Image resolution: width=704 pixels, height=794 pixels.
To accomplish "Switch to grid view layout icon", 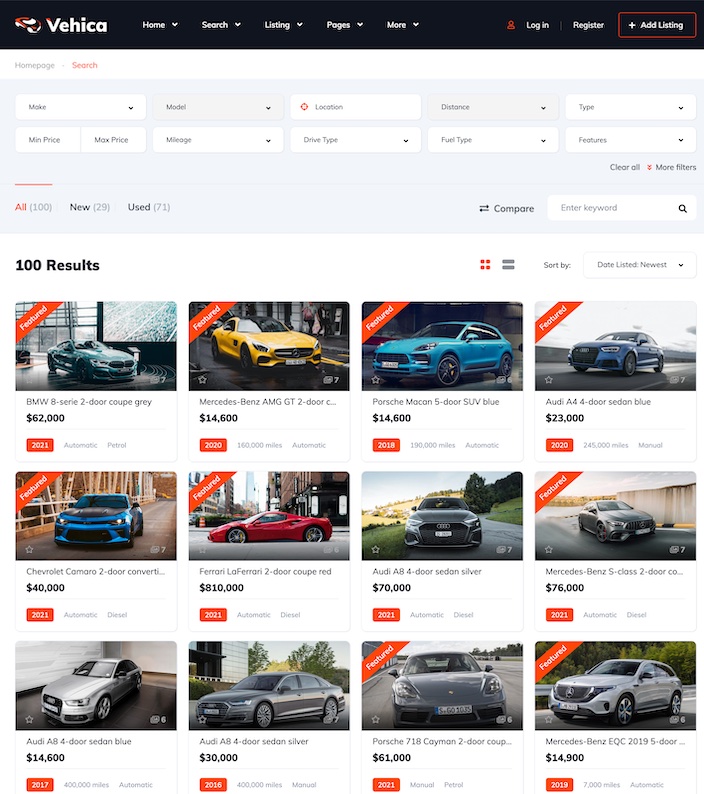I will (x=486, y=265).
